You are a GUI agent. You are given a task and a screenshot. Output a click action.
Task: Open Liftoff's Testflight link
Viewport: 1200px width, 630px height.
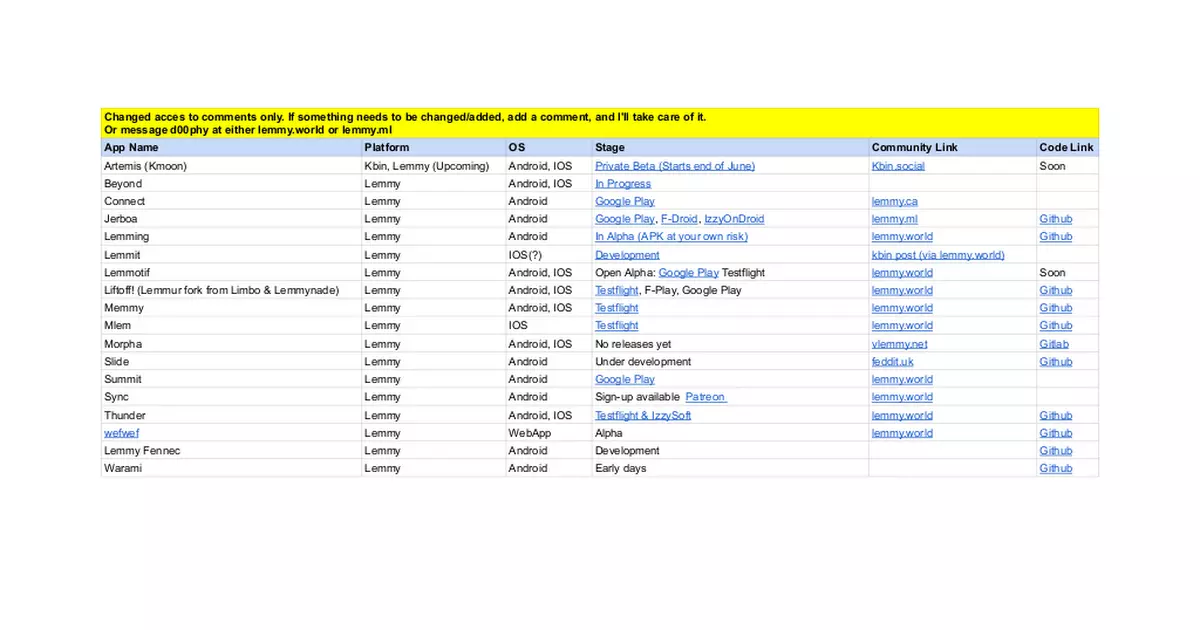click(x=616, y=290)
